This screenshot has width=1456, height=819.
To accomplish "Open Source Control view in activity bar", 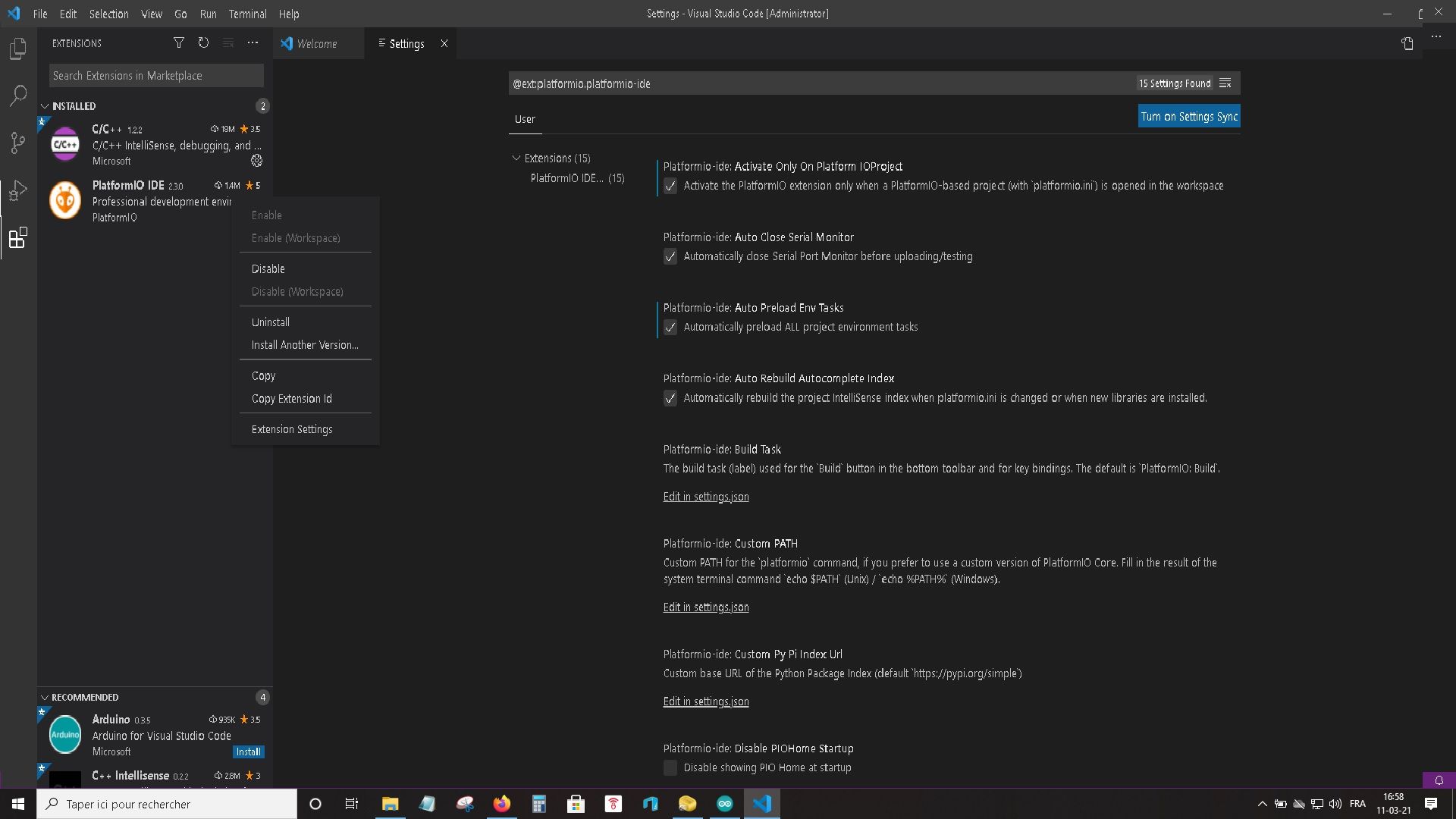I will [x=17, y=143].
